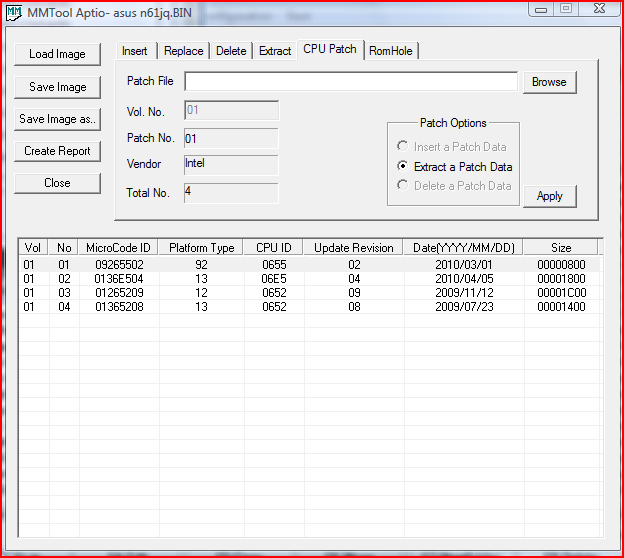Click the No column header
624x558 pixels.
pyautogui.click(x=64, y=248)
